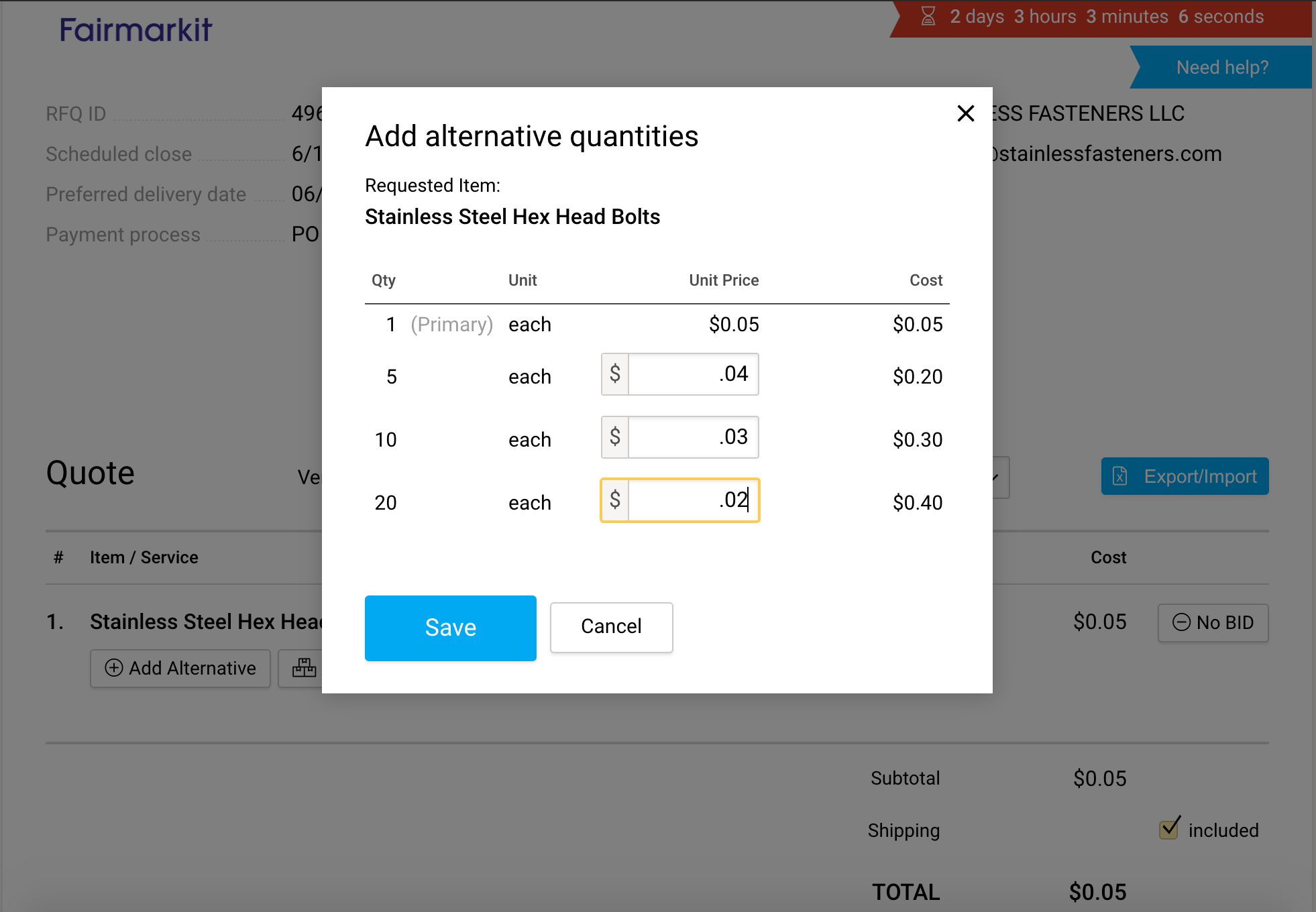1316x912 pixels.
Task: Click the No BID minus icon
Action: click(1181, 622)
